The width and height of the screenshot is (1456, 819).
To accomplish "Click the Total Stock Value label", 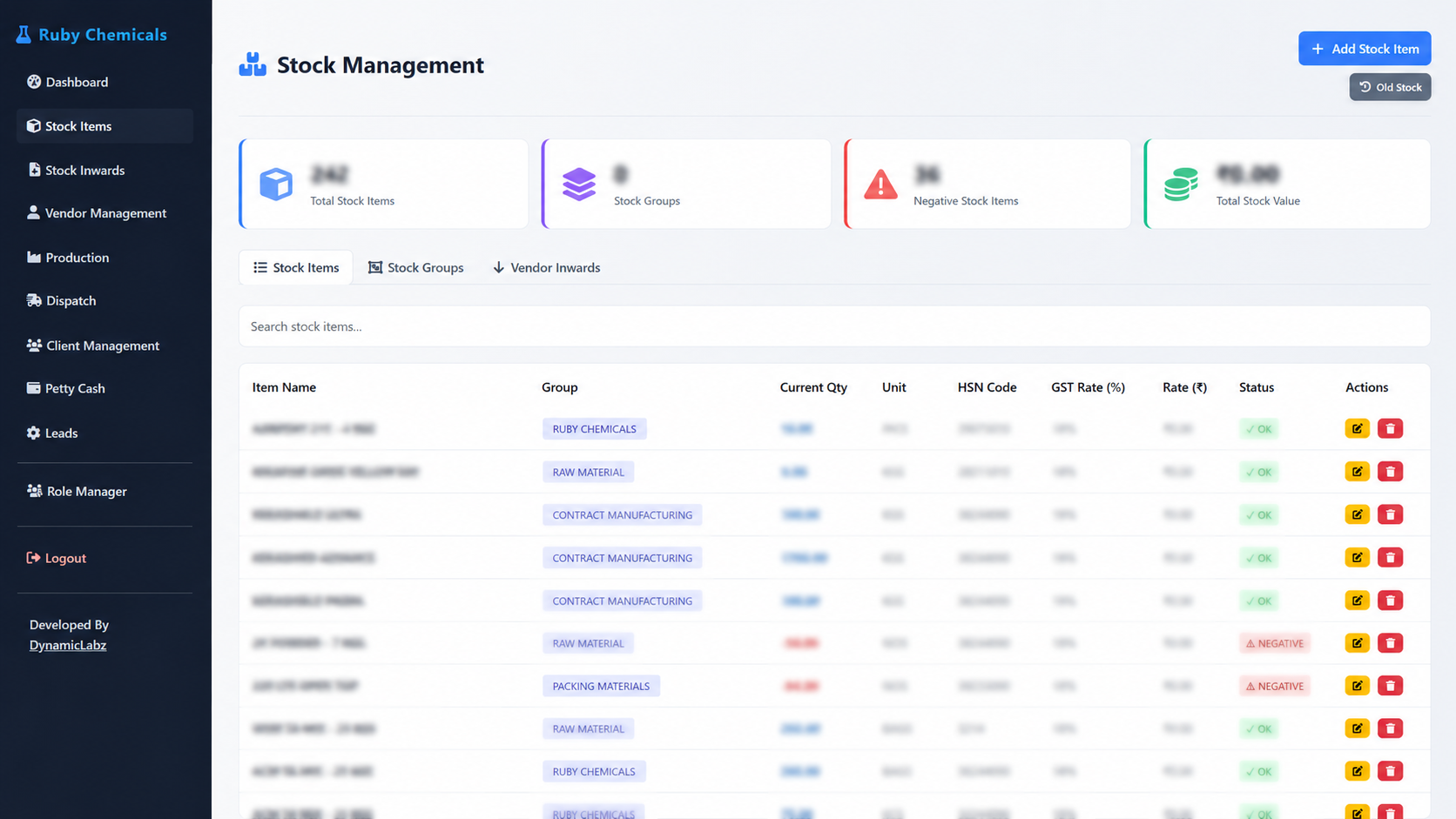I will coord(1258,201).
